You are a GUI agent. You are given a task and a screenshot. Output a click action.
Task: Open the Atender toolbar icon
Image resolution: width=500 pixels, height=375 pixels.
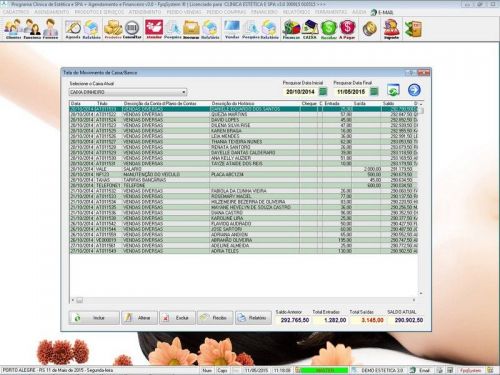[154, 29]
